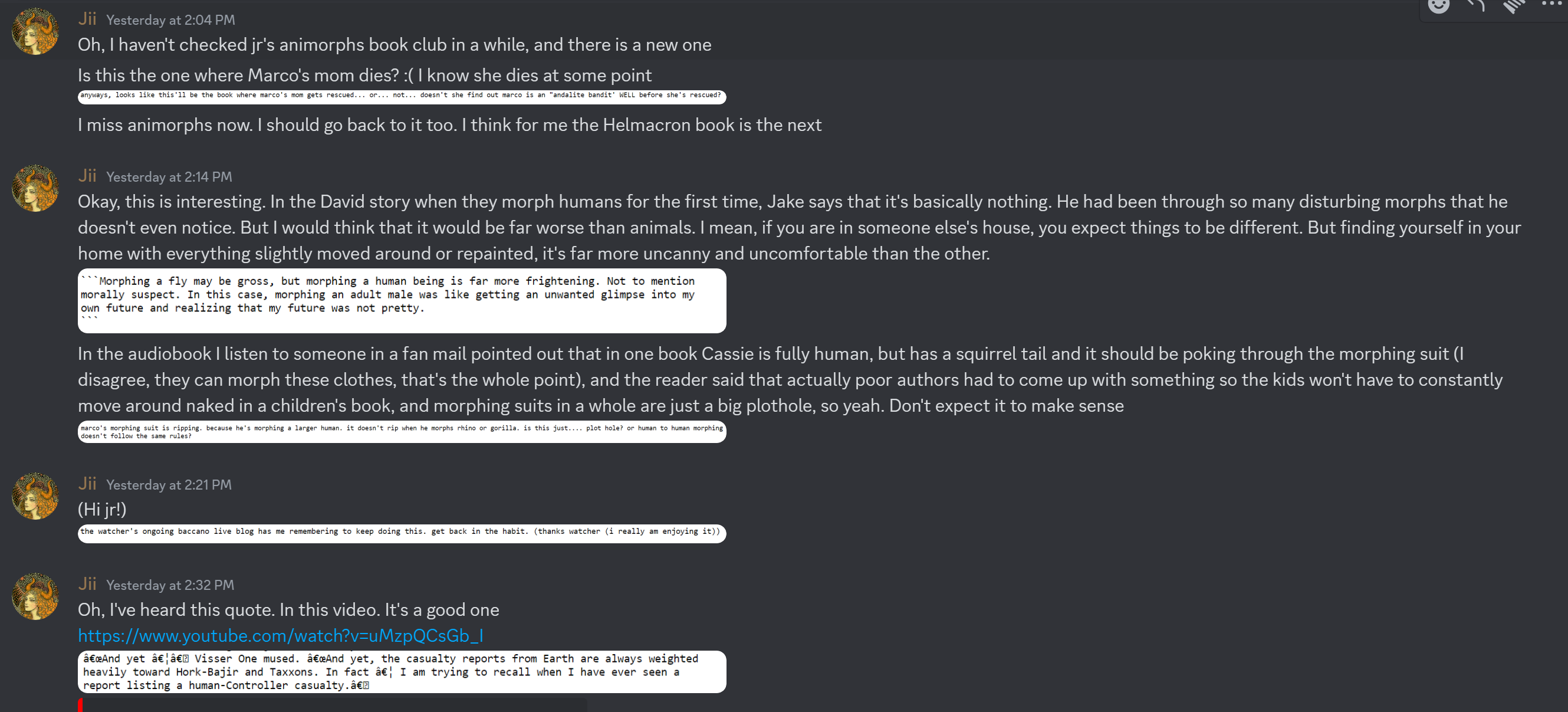Click Jii's avatar next to the 2:32 PM message

click(35, 596)
